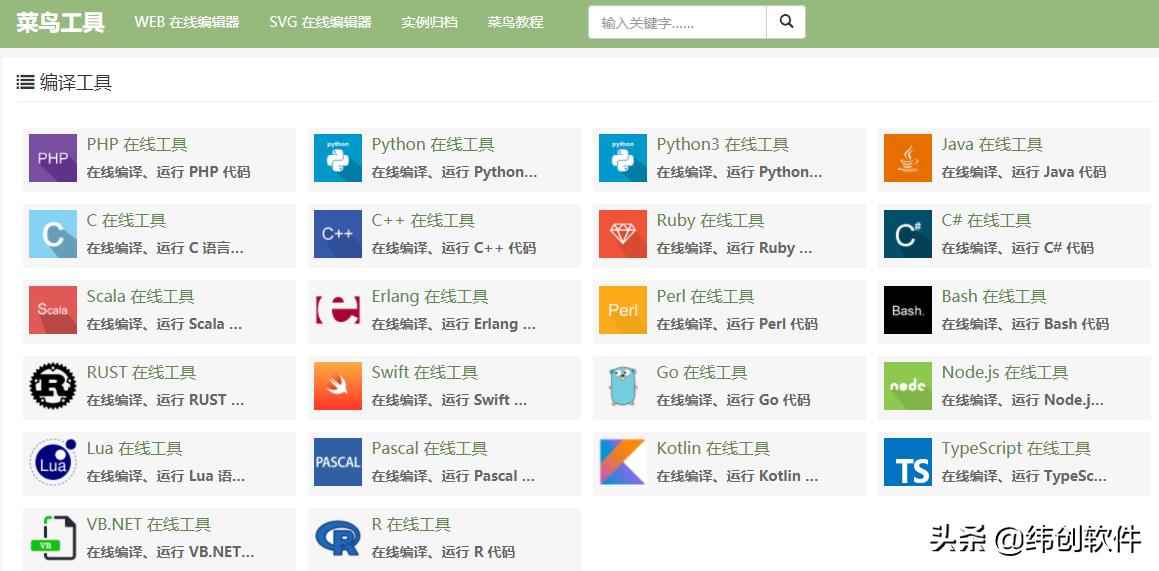Open the Perl 在线工具 link
The image size is (1159, 571).
point(706,297)
